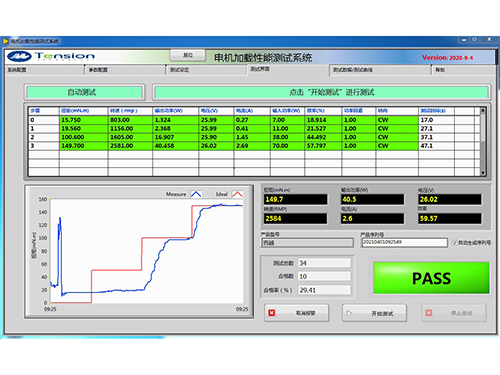Click current cell 0.27
This screenshot has width=500, height=375.
coord(252,120)
